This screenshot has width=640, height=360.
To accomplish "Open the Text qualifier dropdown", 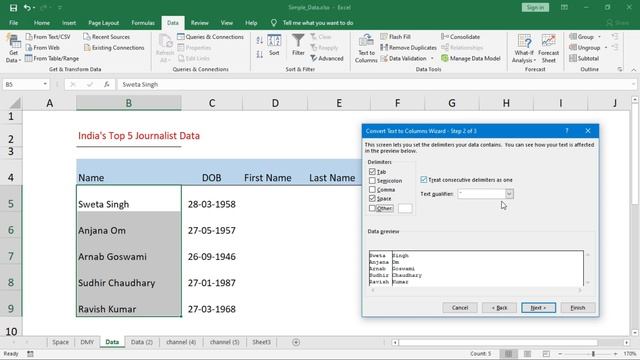I will (x=509, y=194).
